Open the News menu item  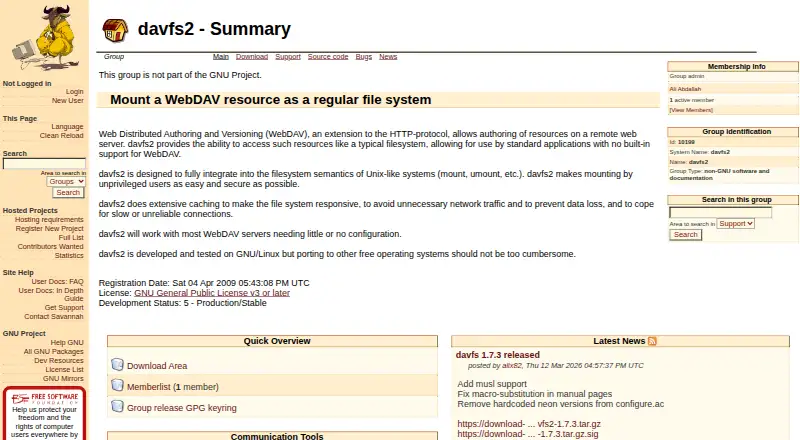tap(388, 57)
